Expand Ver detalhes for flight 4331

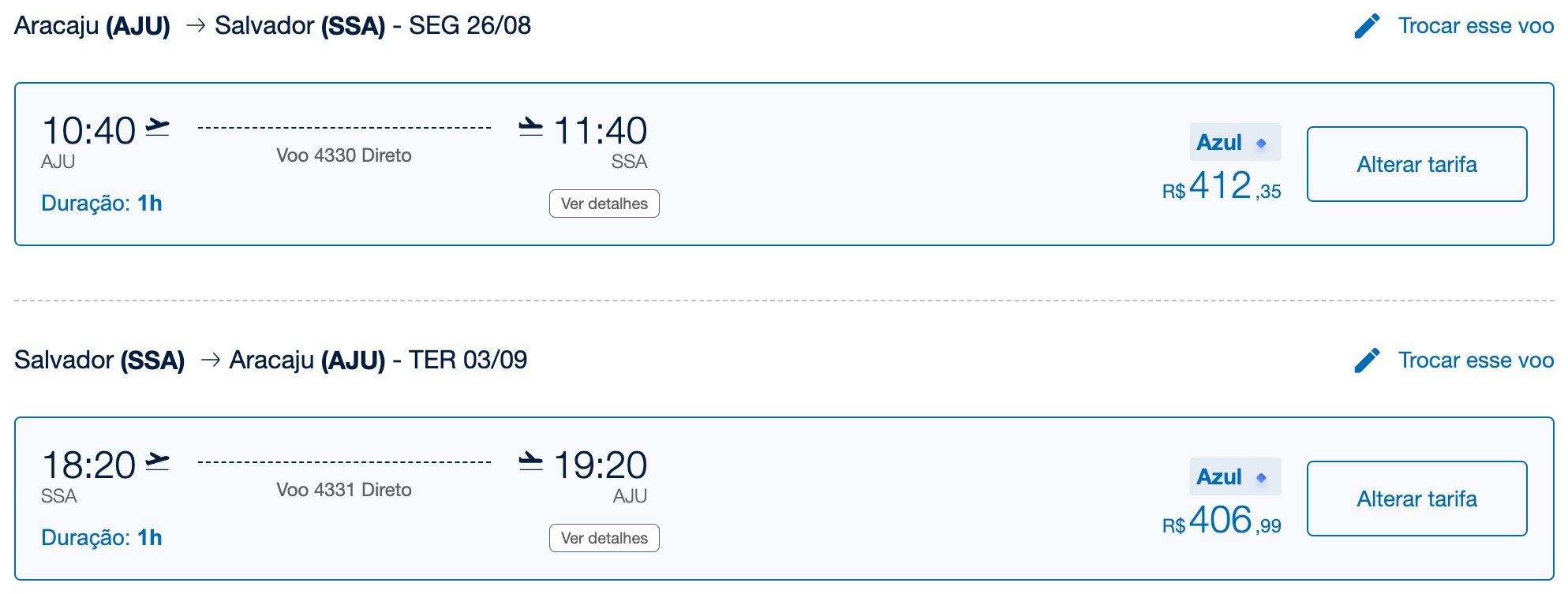[x=604, y=538]
